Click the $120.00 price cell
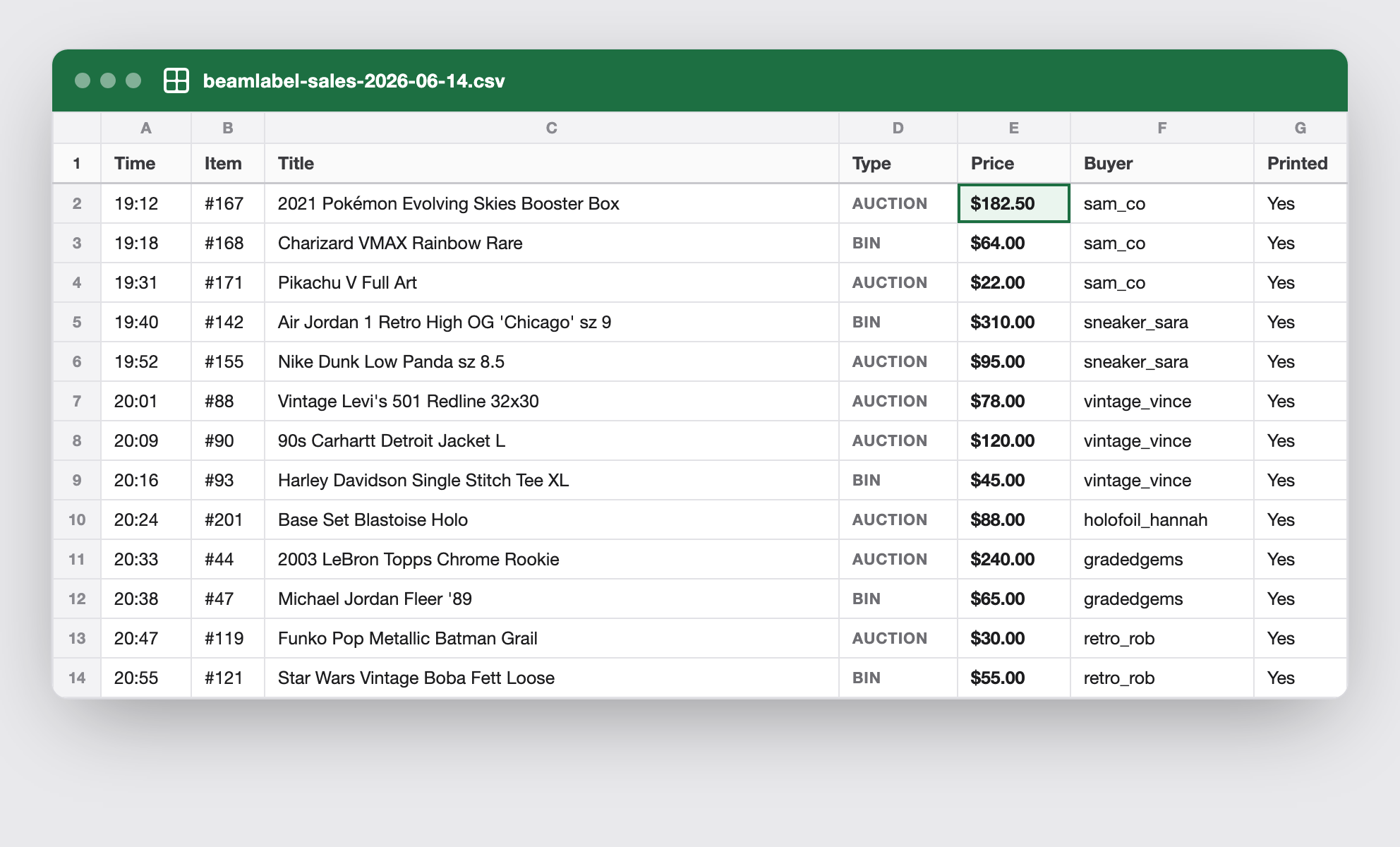1400x847 pixels. pyautogui.click(x=1014, y=440)
